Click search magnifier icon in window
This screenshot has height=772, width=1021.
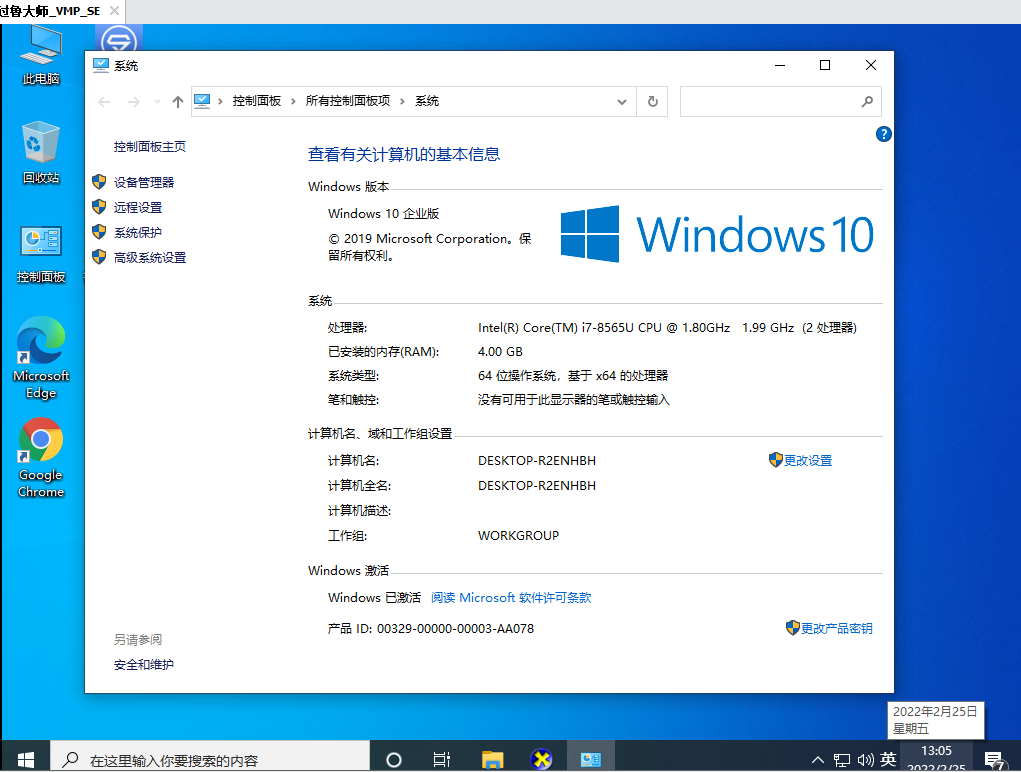(x=867, y=102)
